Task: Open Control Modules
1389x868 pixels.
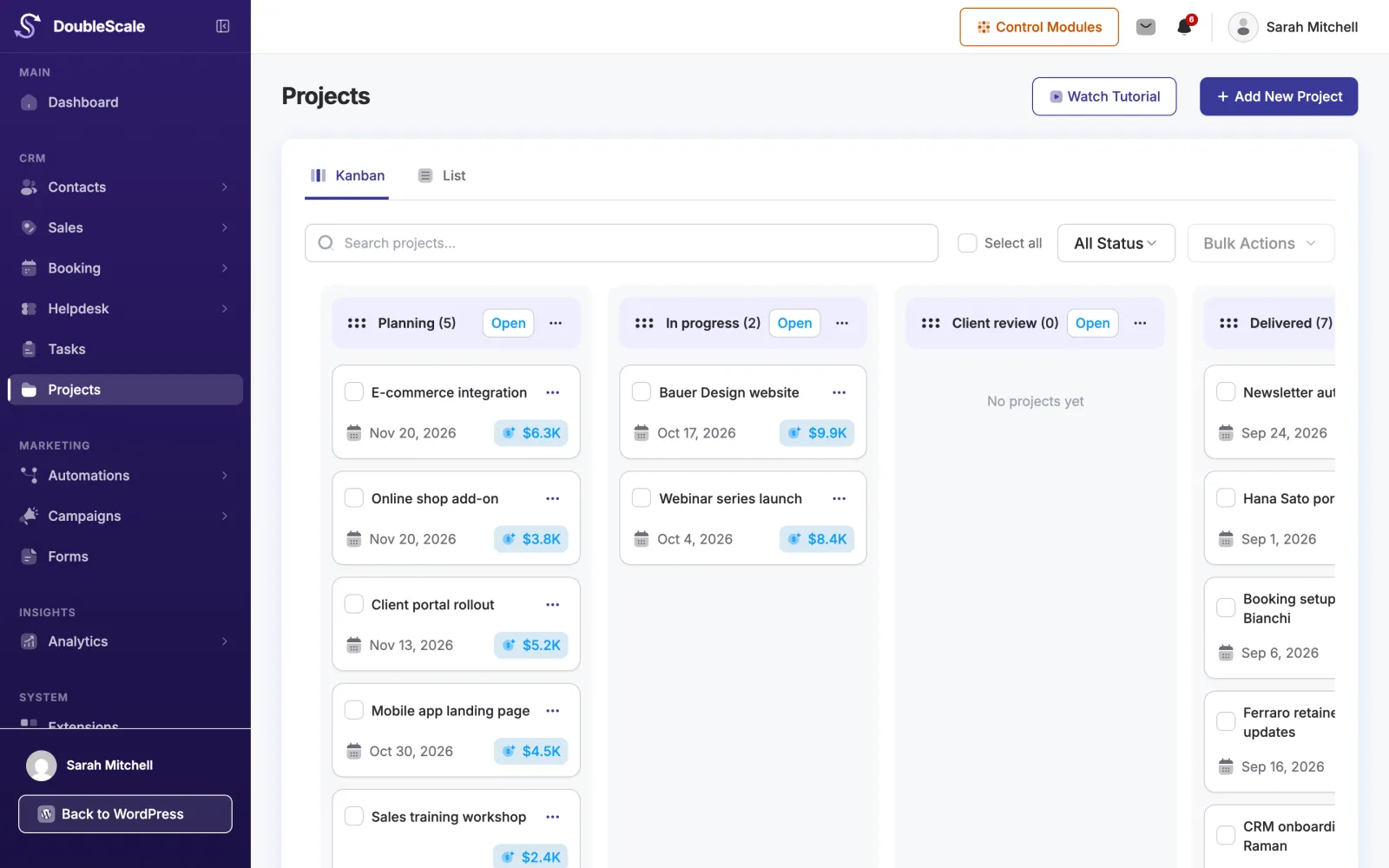Action: [x=1039, y=27]
